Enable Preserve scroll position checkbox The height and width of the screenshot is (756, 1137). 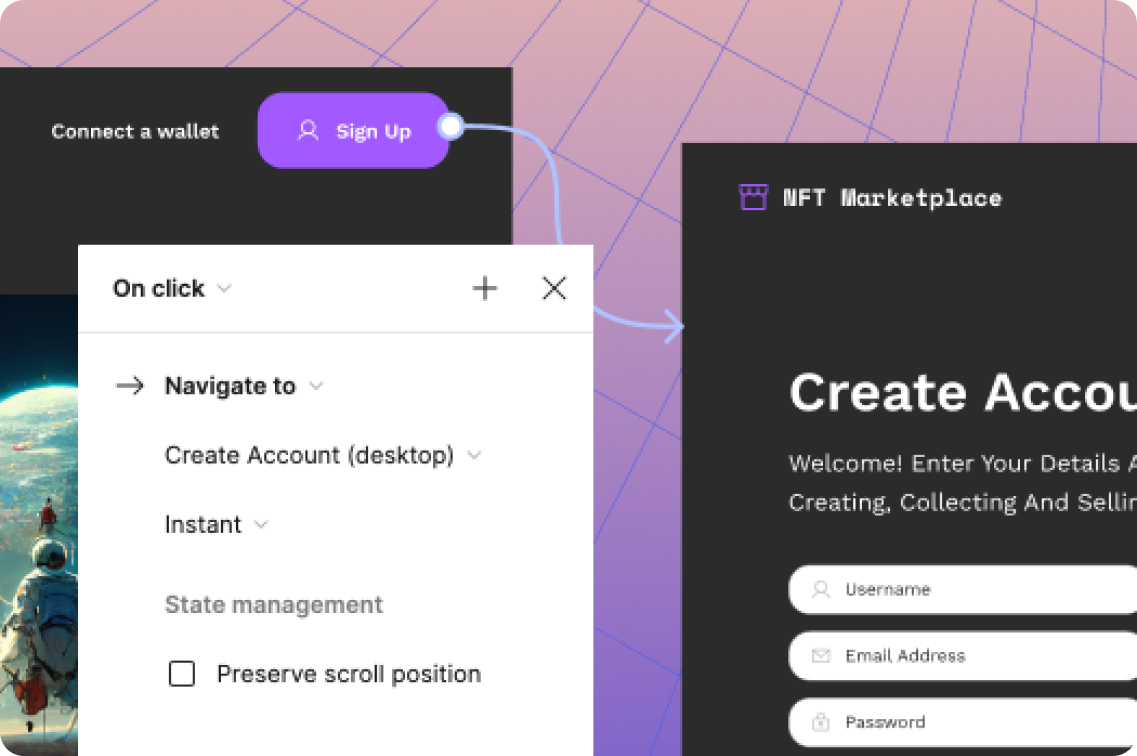pyautogui.click(x=182, y=674)
